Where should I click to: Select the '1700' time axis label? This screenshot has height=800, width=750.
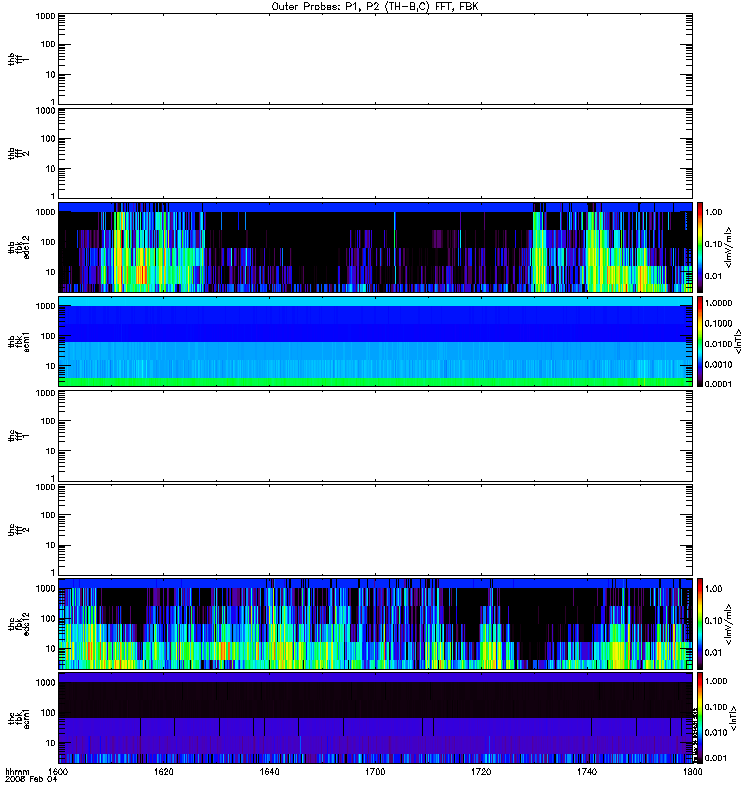pyautogui.click(x=375, y=771)
